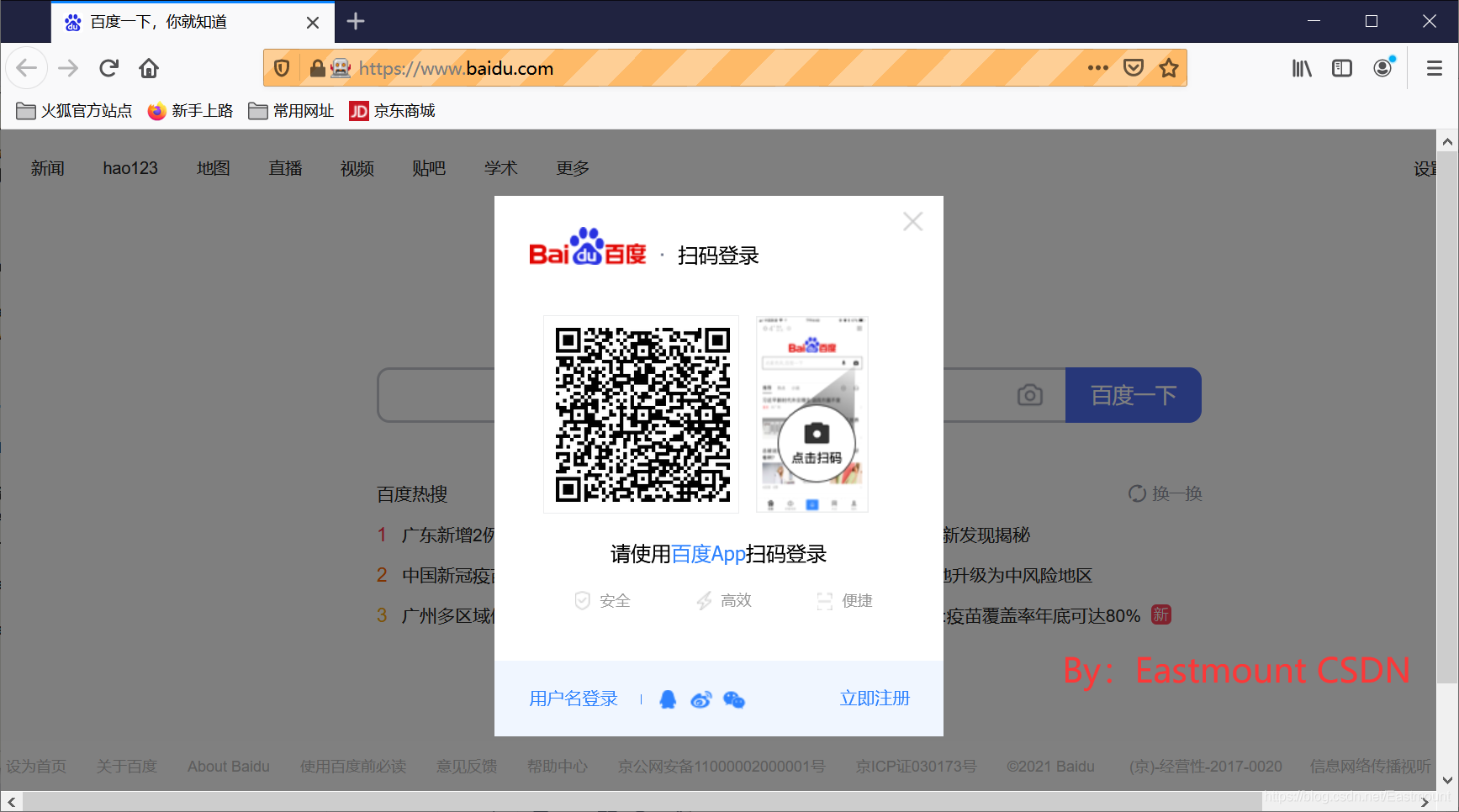Click the forward navigation arrow
The height and width of the screenshot is (812, 1459).
point(68,68)
